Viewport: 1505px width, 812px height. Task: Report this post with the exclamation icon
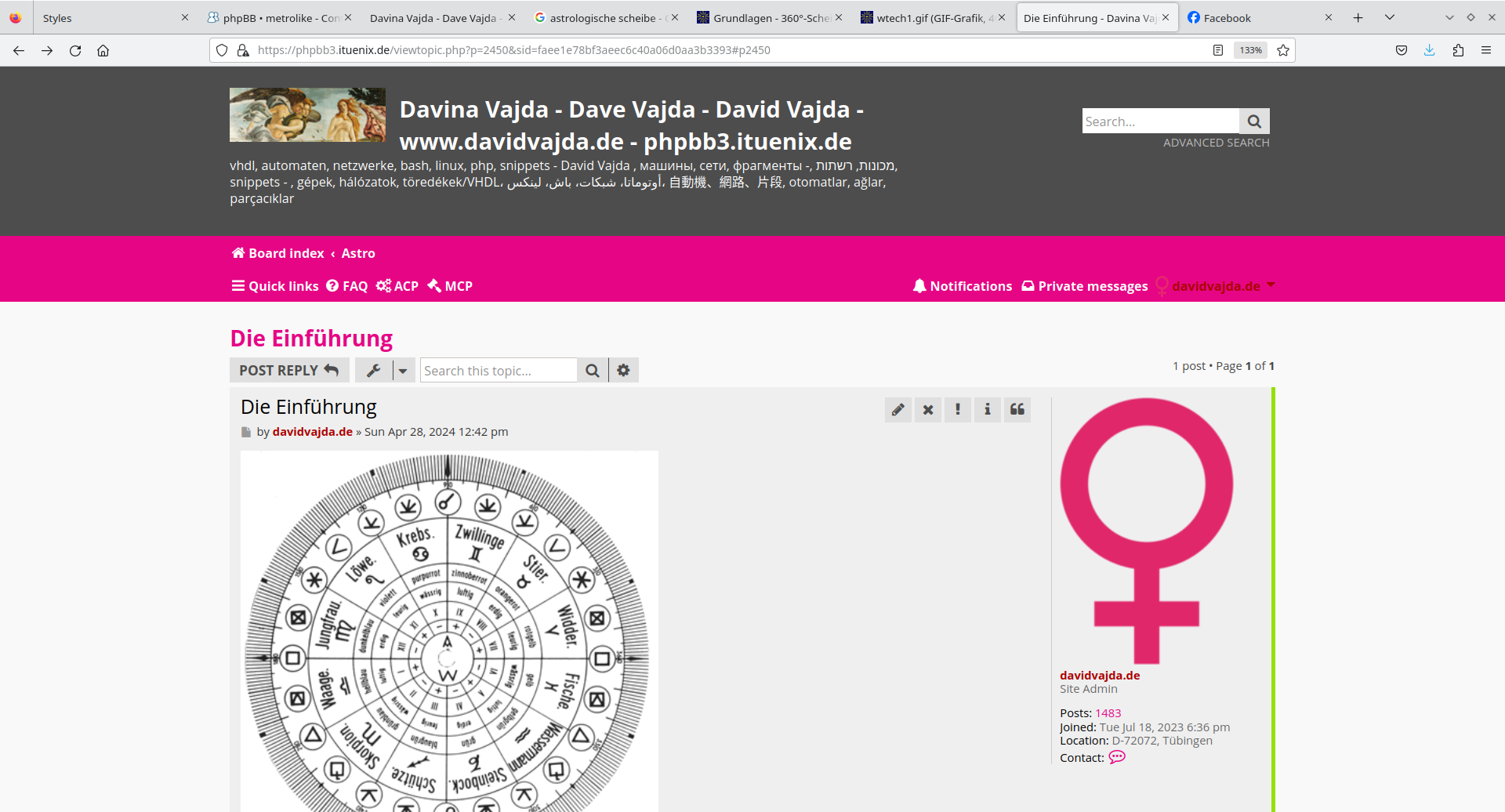(x=958, y=409)
